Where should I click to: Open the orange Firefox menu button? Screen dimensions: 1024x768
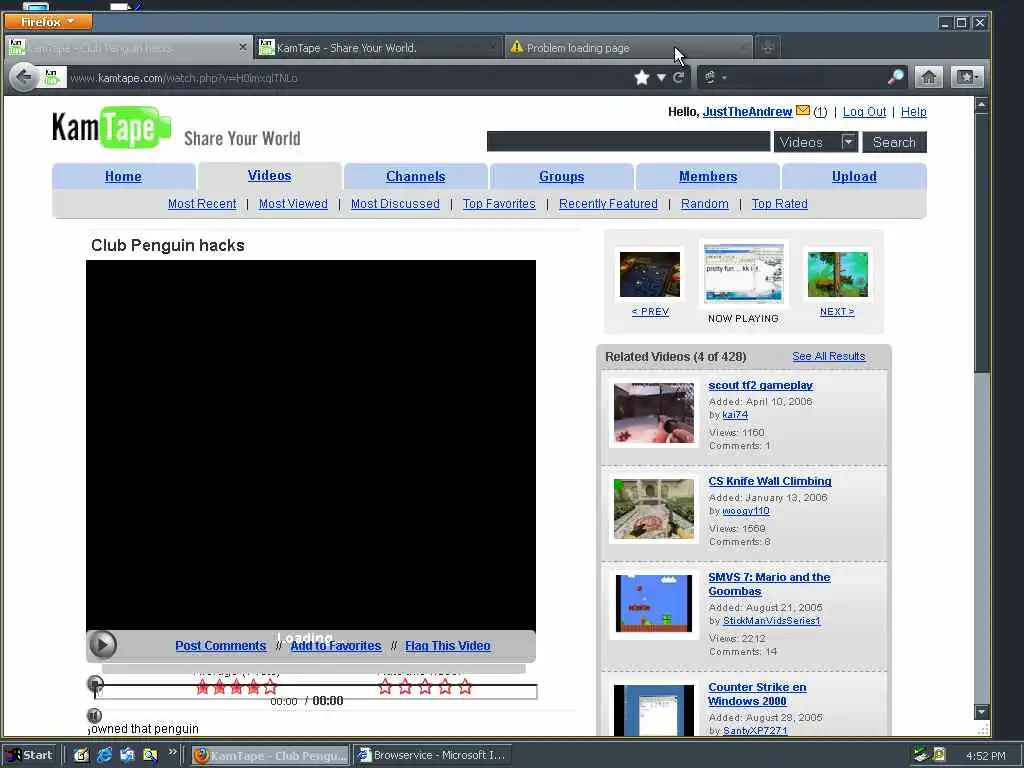pos(48,22)
